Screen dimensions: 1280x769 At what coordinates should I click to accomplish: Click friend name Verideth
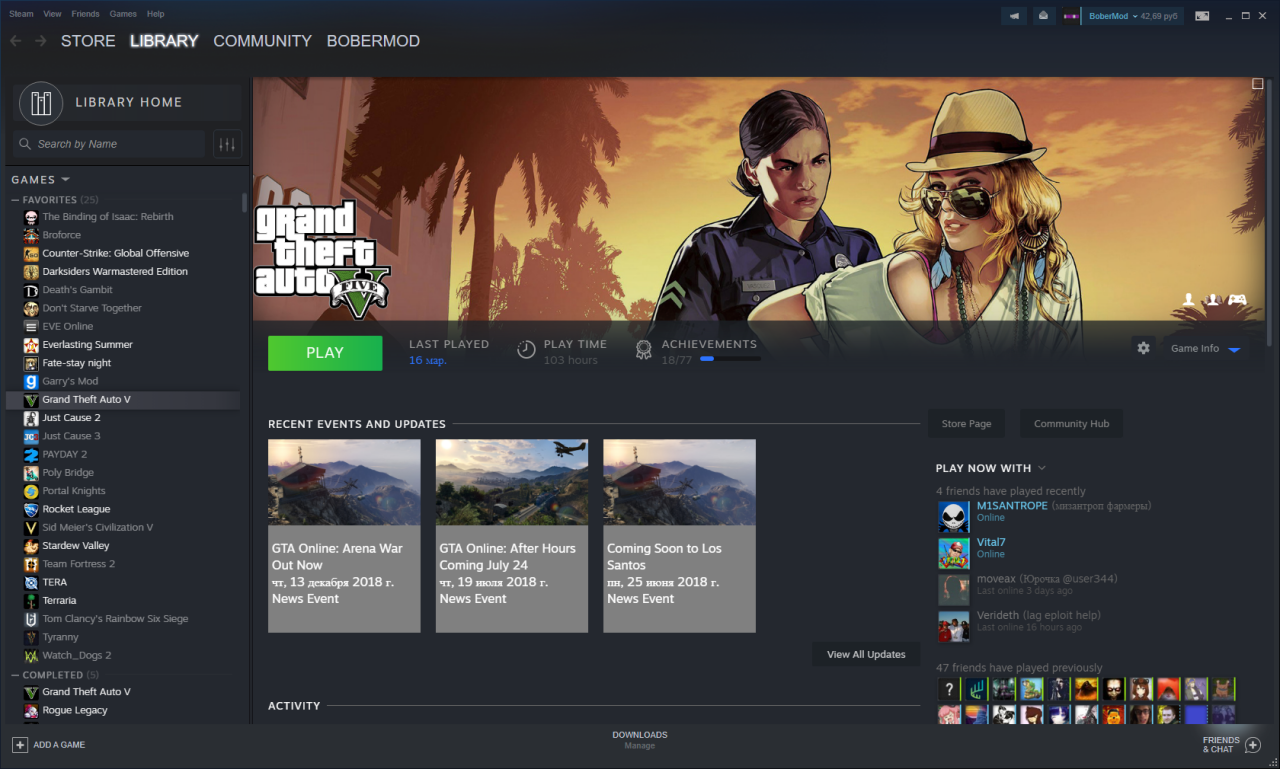[x=1000, y=615]
